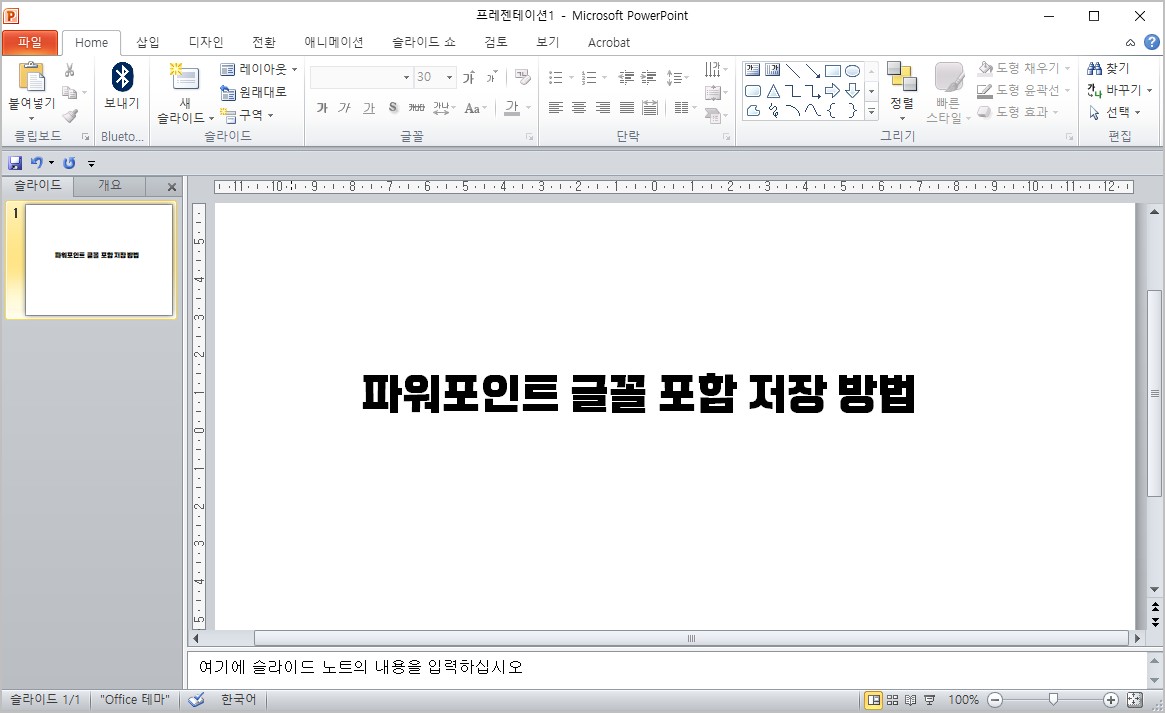Viewport: 1165px width, 713px height.
Task: Click the Increase Font Size icon
Action: [x=469, y=77]
